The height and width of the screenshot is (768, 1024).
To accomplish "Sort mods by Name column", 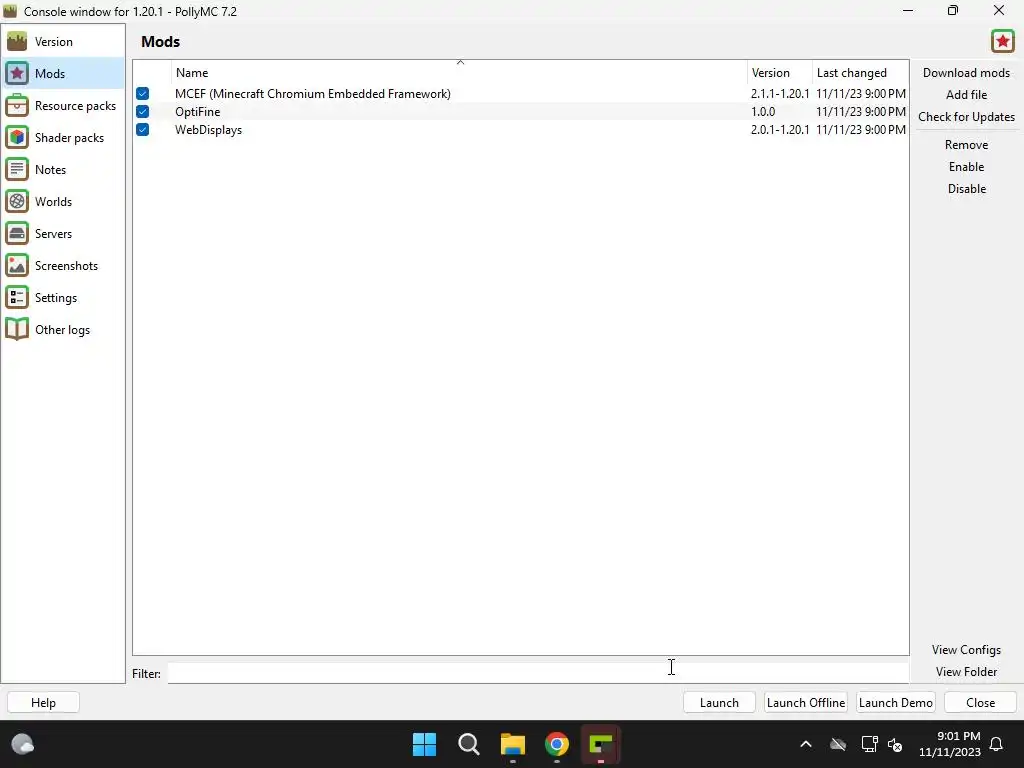I will [x=459, y=72].
